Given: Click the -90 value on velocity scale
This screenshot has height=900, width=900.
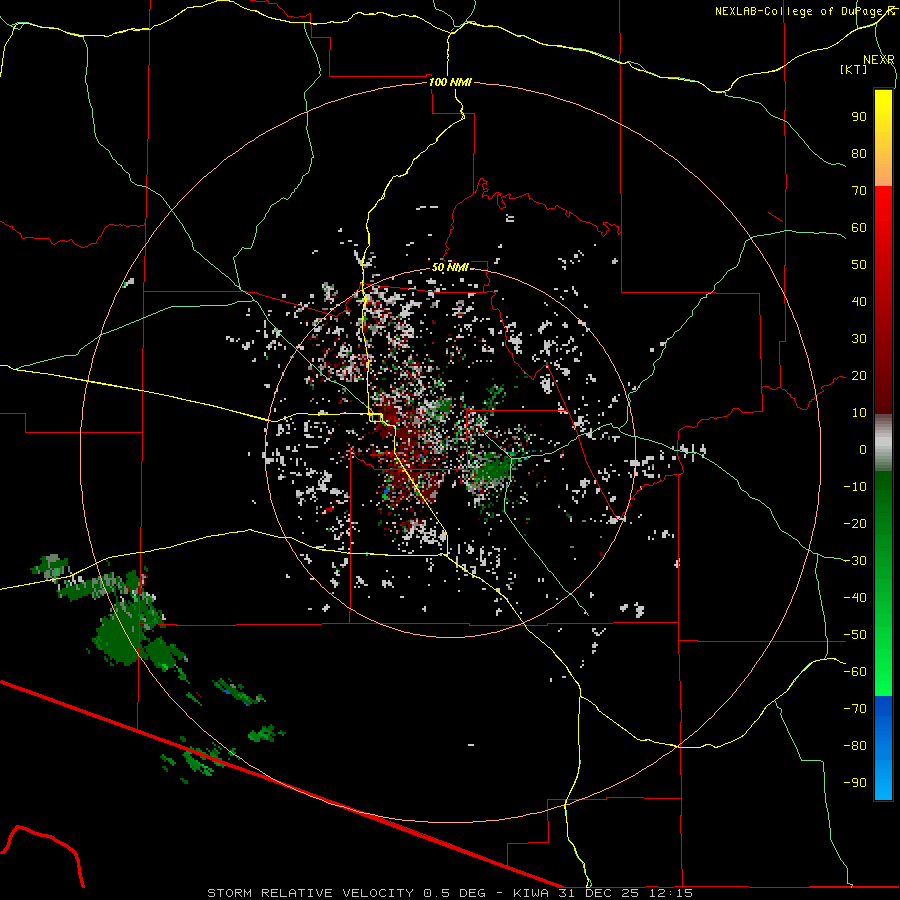Looking at the screenshot, I should [855, 783].
